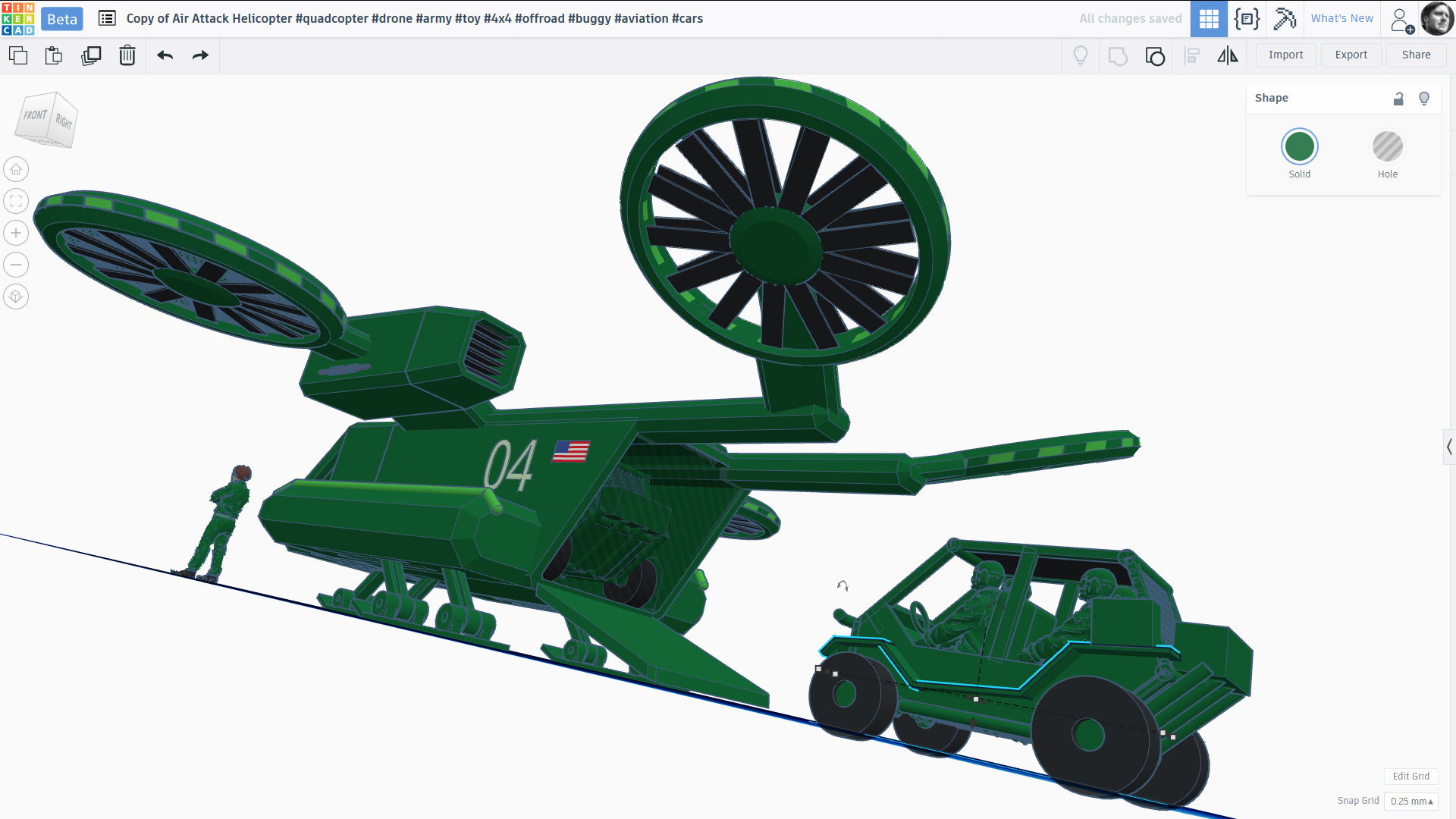Show all hidden shapes (lightbulb)

point(1081,55)
